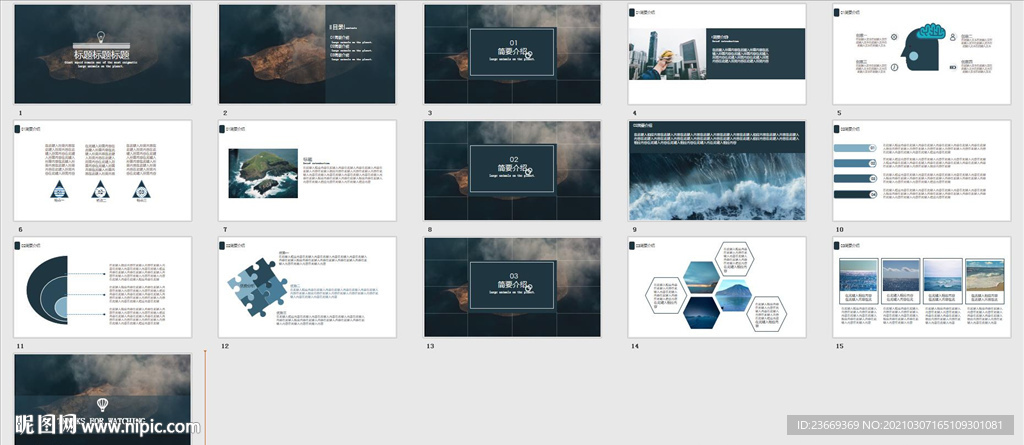Select the 03 section title slide thumbnail
The image size is (1024, 445).
tap(512, 287)
